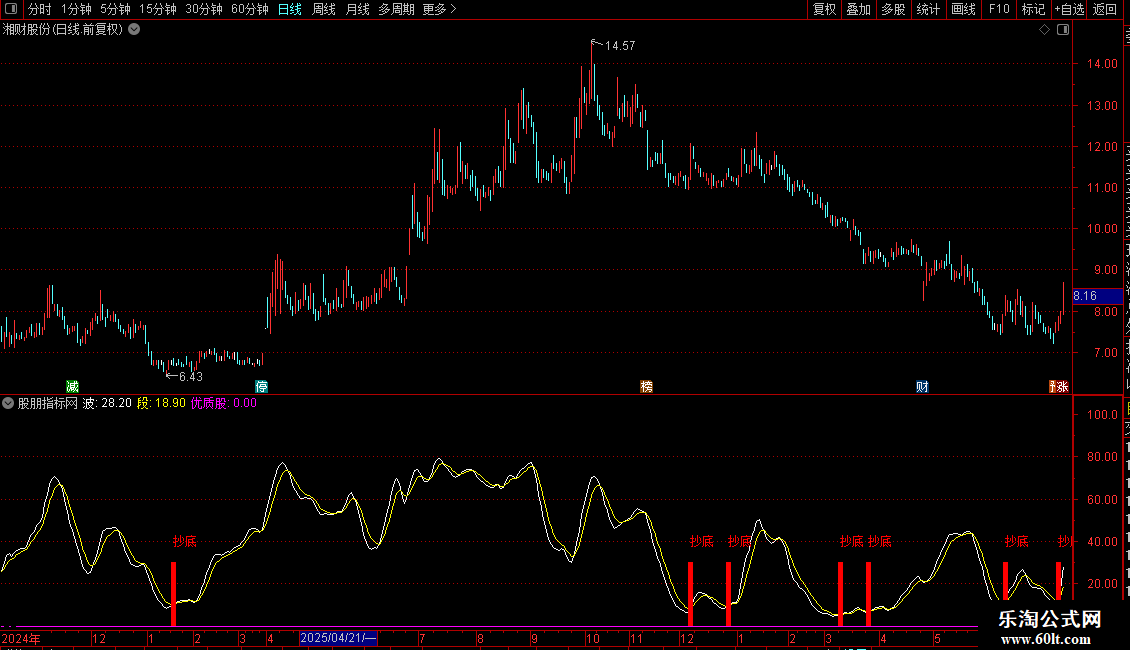This screenshot has height=650, width=1130.
Task: Click the 湘财股份(日线.前复权) title
Action: (63, 30)
